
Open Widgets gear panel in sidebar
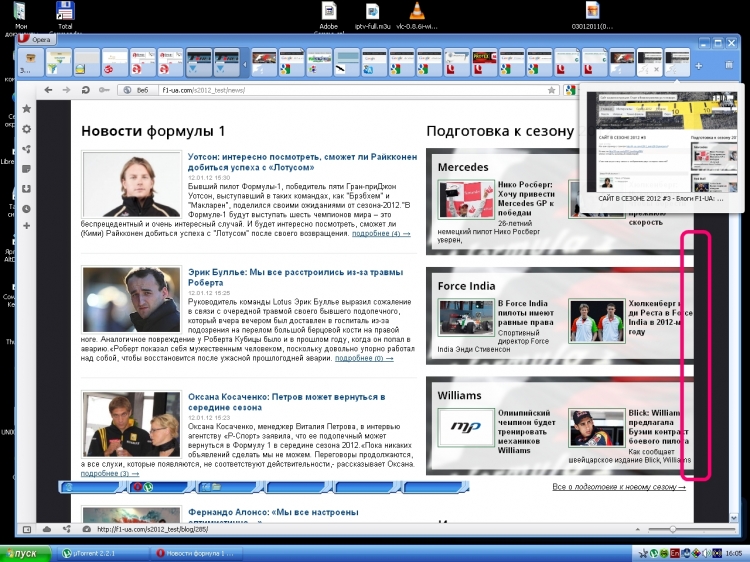[27, 129]
